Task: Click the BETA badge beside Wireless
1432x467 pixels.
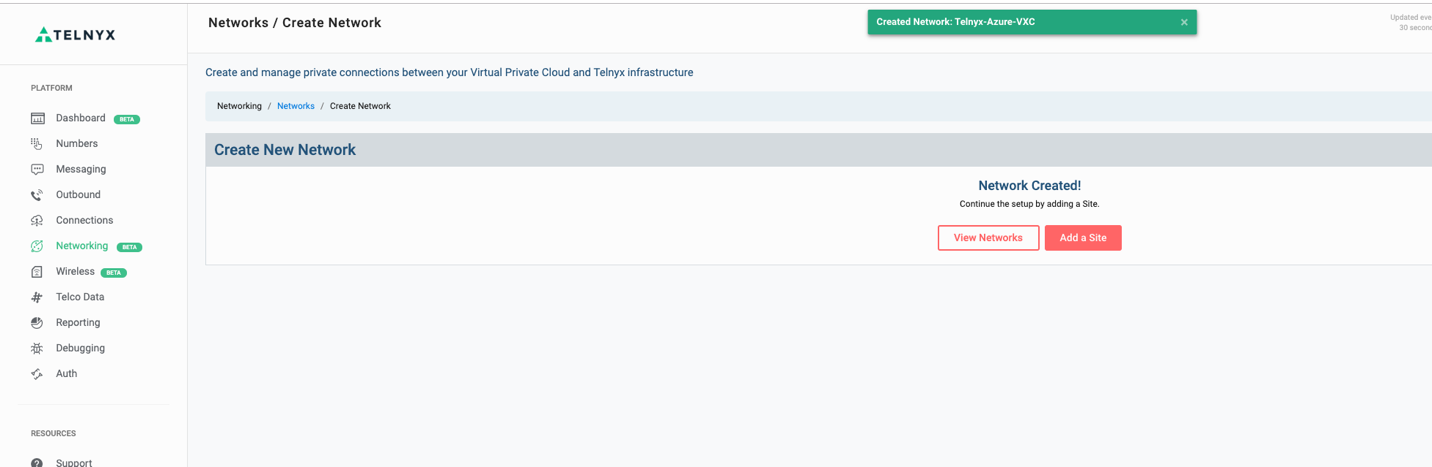Action: (114, 272)
